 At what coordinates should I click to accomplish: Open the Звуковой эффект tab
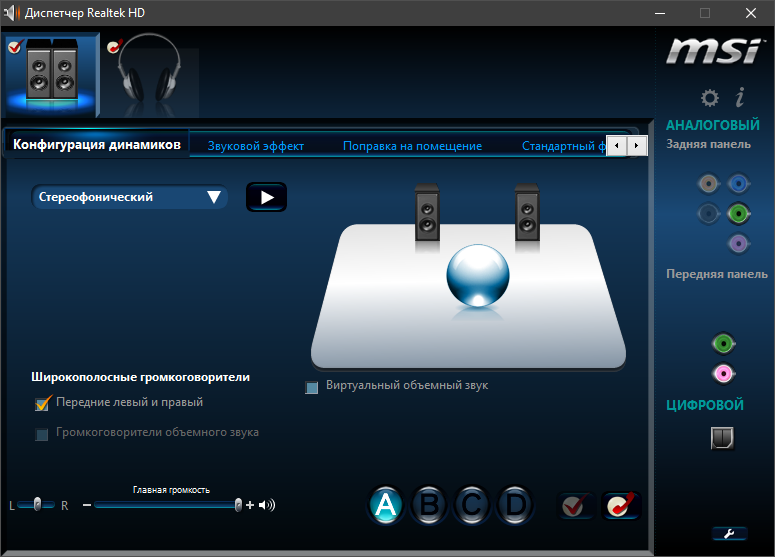256,146
